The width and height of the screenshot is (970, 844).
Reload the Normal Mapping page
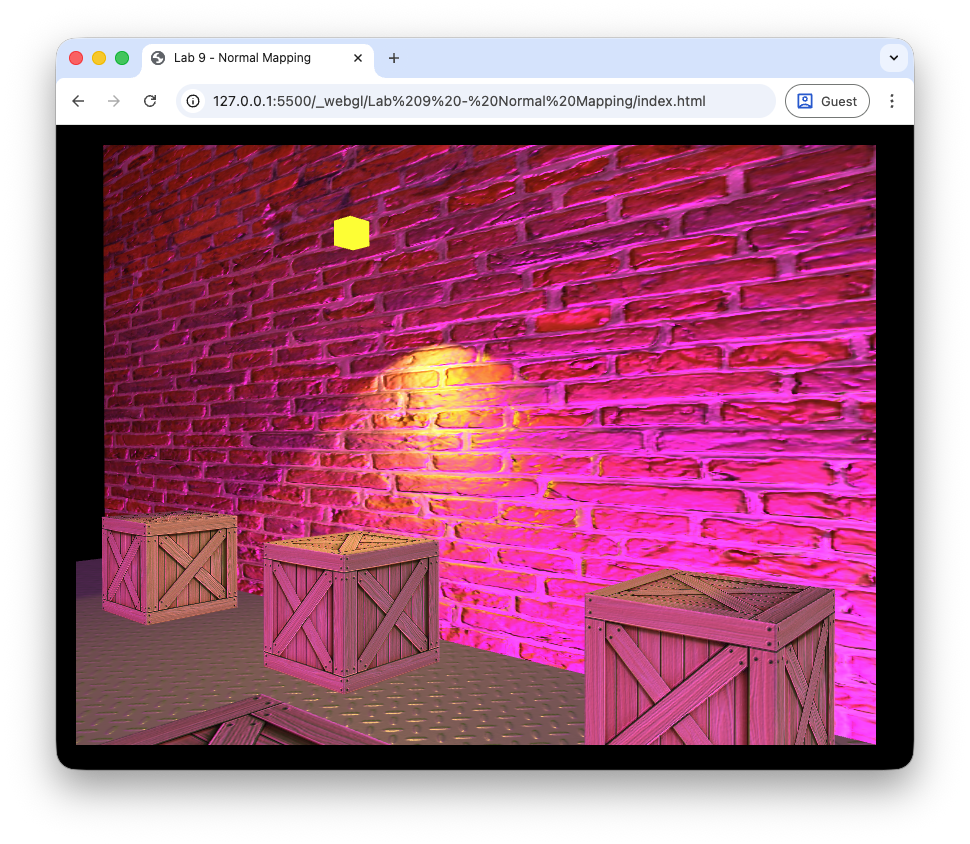(x=150, y=101)
